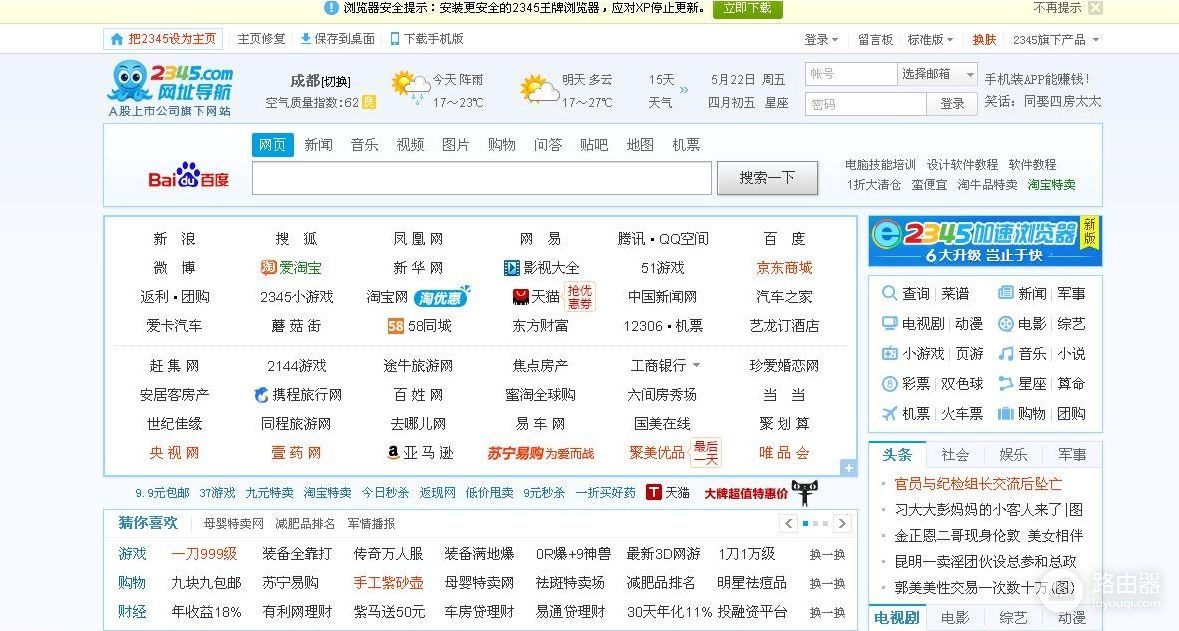Image resolution: width=1179 pixels, height=631 pixels.
Task: Open the 选择邮箱 combo box
Action: [938, 74]
